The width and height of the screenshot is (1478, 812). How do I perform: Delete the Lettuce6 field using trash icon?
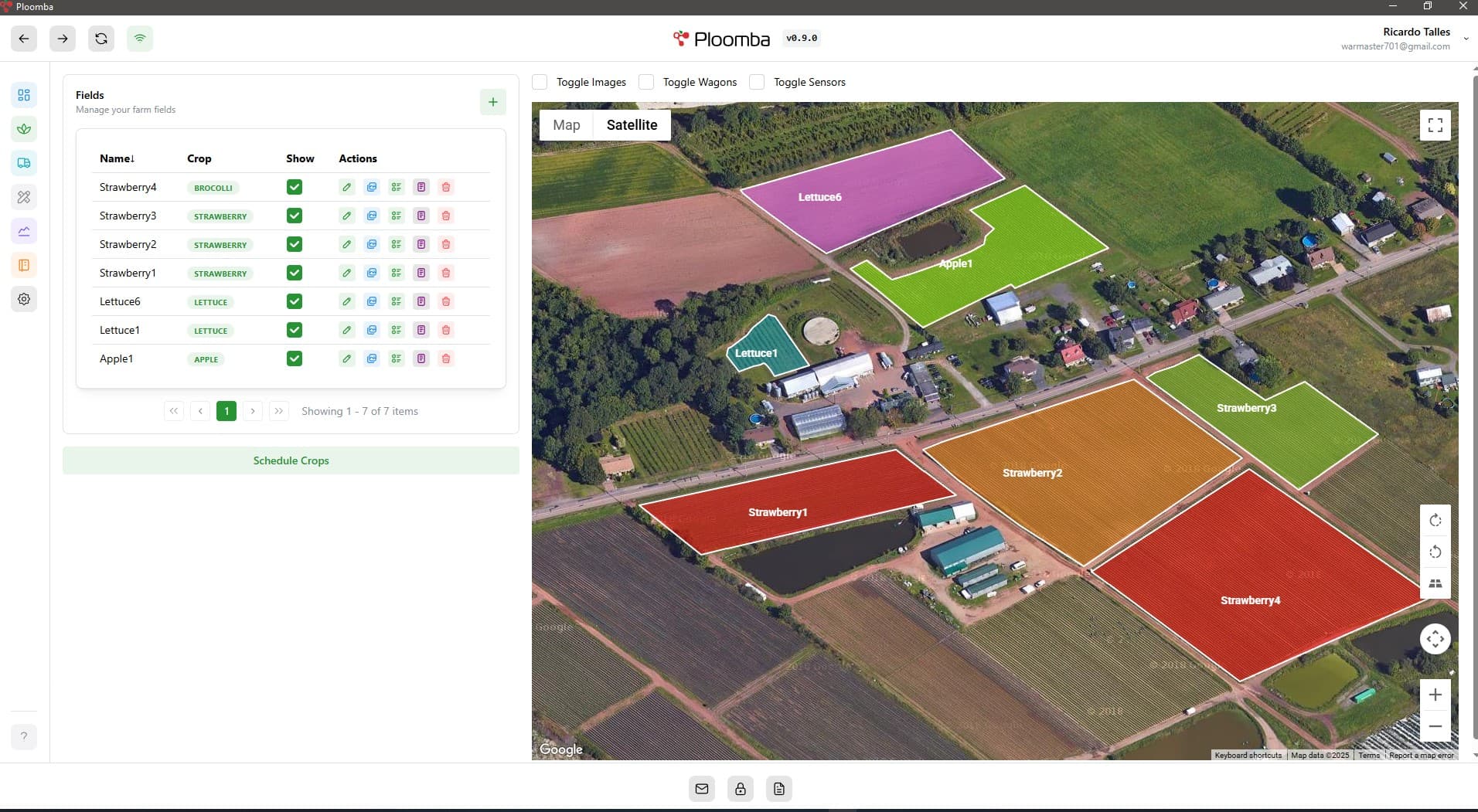coord(446,301)
